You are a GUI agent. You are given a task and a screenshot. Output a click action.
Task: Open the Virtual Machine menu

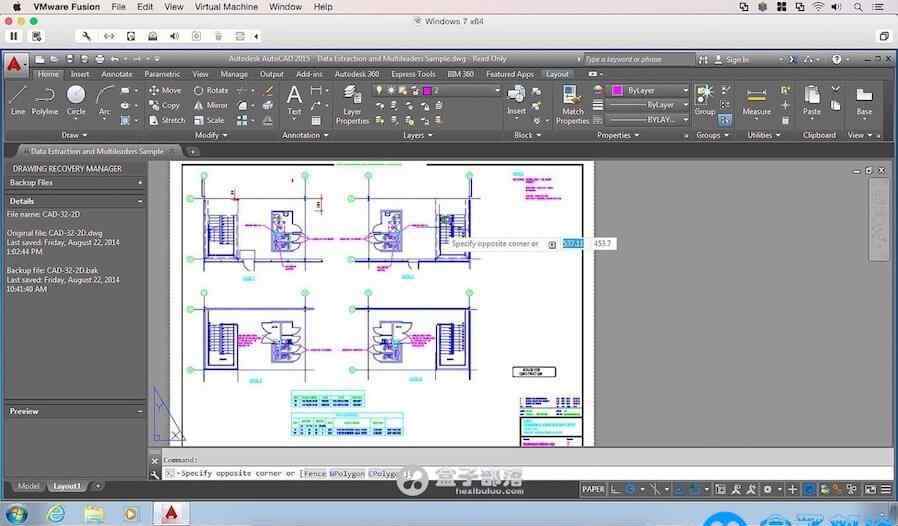pos(226,7)
